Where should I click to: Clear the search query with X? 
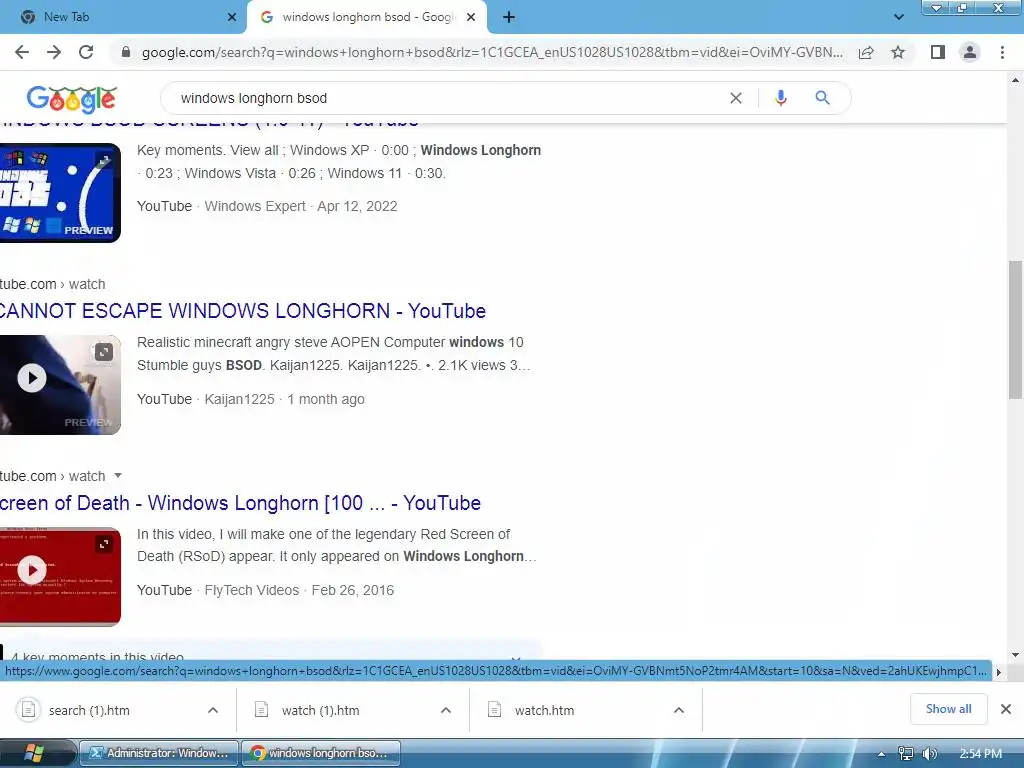(x=736, y=98)
